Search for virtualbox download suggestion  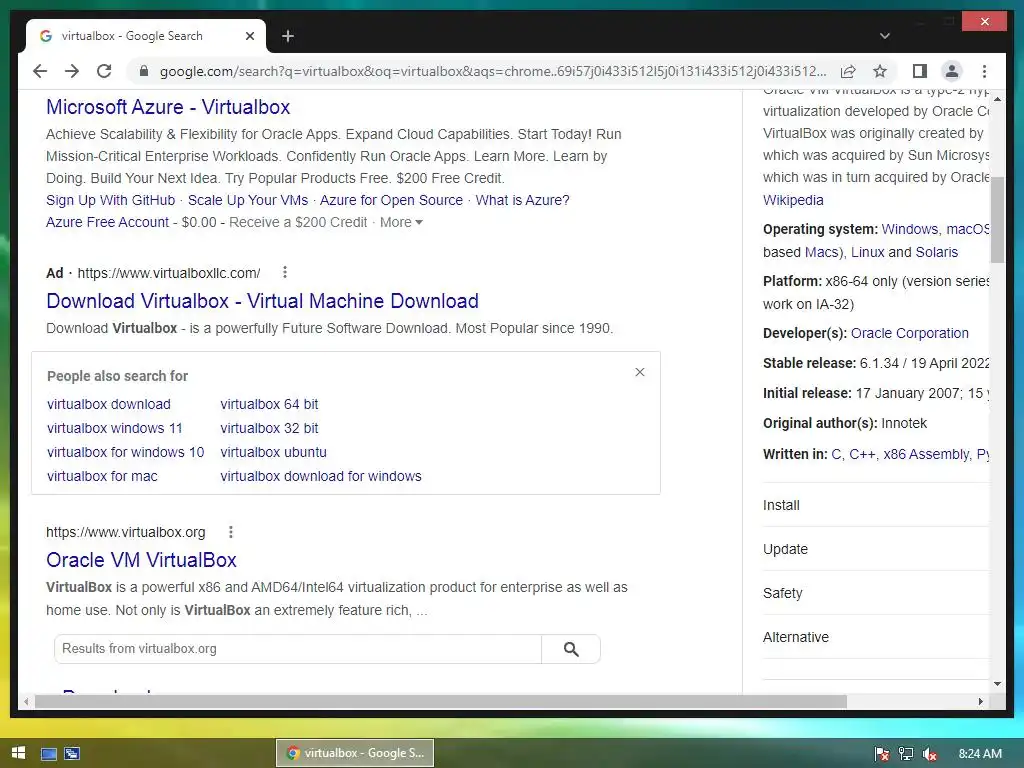point(108,404)
